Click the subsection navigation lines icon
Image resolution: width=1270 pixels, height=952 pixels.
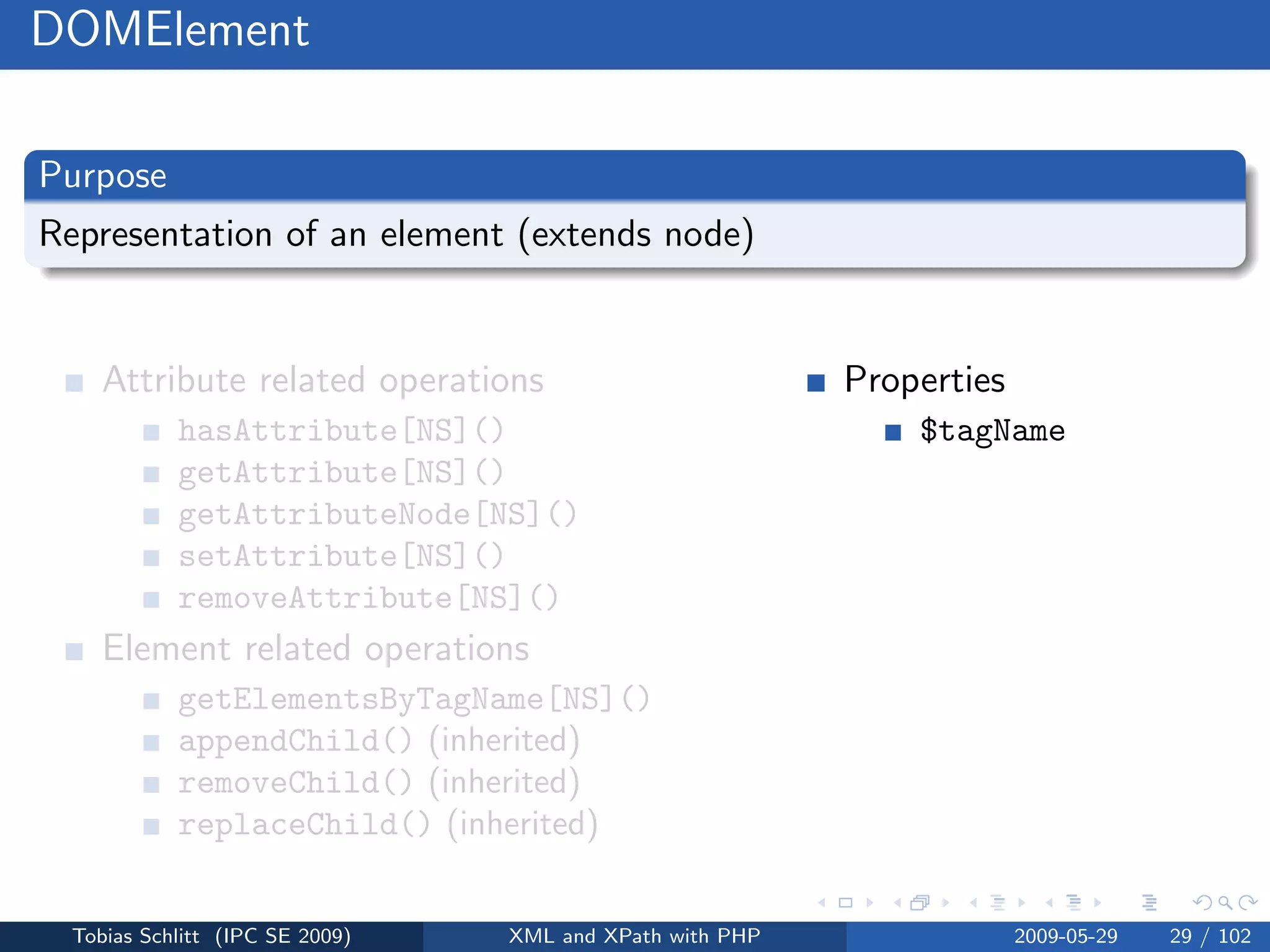(998, 903)
